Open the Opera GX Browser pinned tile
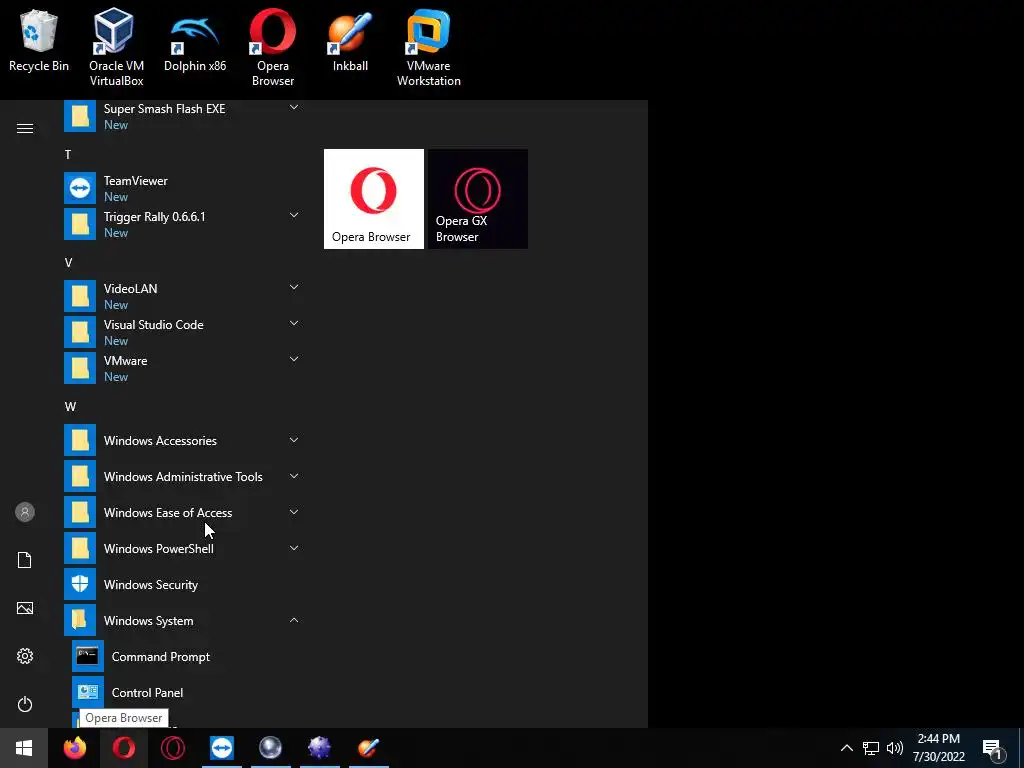 point(477,199)
